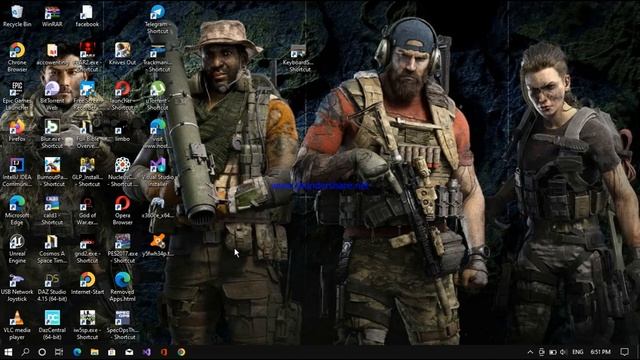The width and height of the screenshot is (640, 360).
Task: Select the SpecOpsTheLine shortcut icon
Action: 122,325
